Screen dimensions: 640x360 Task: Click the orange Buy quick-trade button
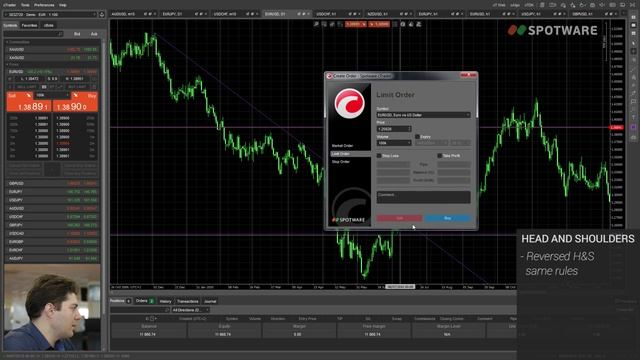(x=75, y=102)
